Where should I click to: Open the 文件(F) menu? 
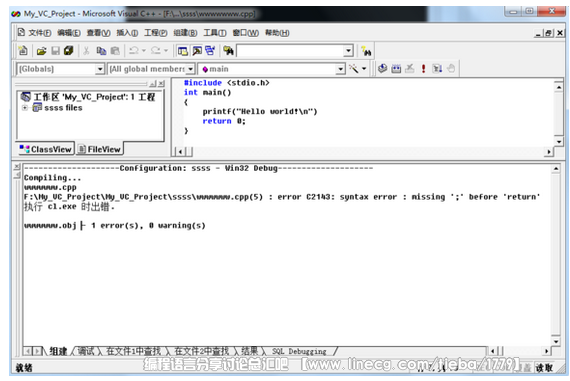click(40, 33)
